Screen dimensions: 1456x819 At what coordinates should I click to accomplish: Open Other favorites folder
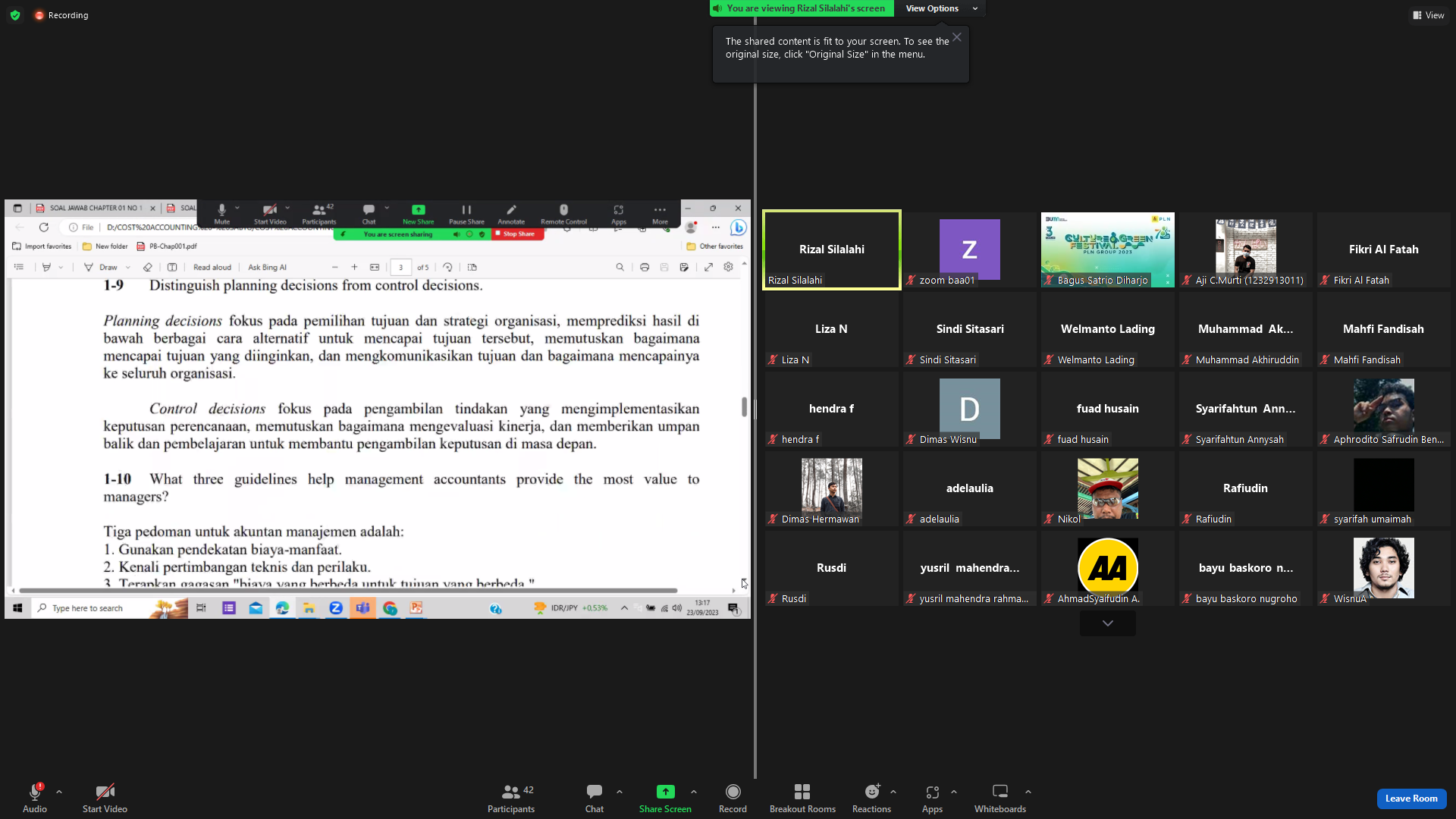(715, 246)
